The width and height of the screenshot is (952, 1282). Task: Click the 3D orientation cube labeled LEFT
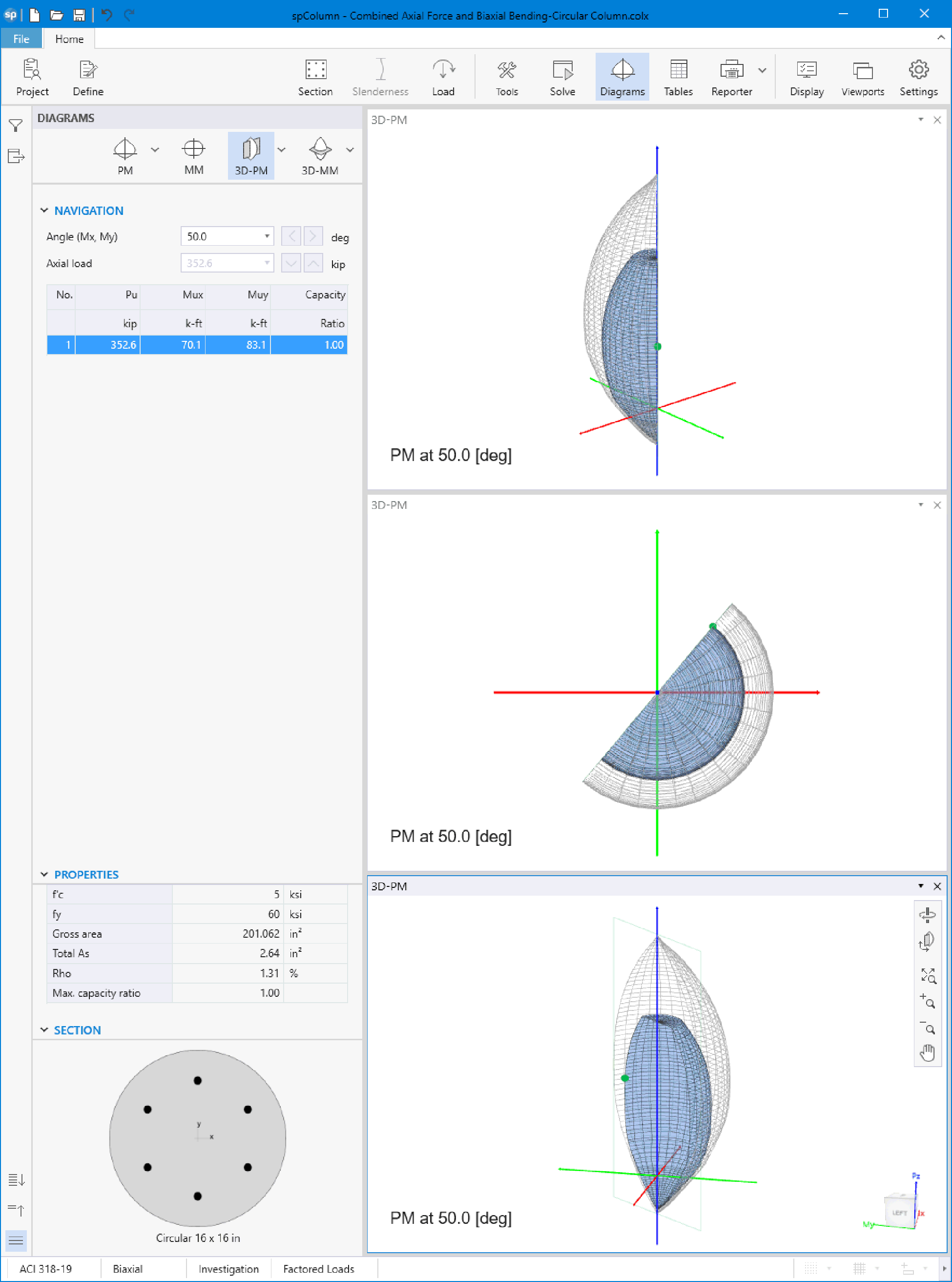[899, 1212]
